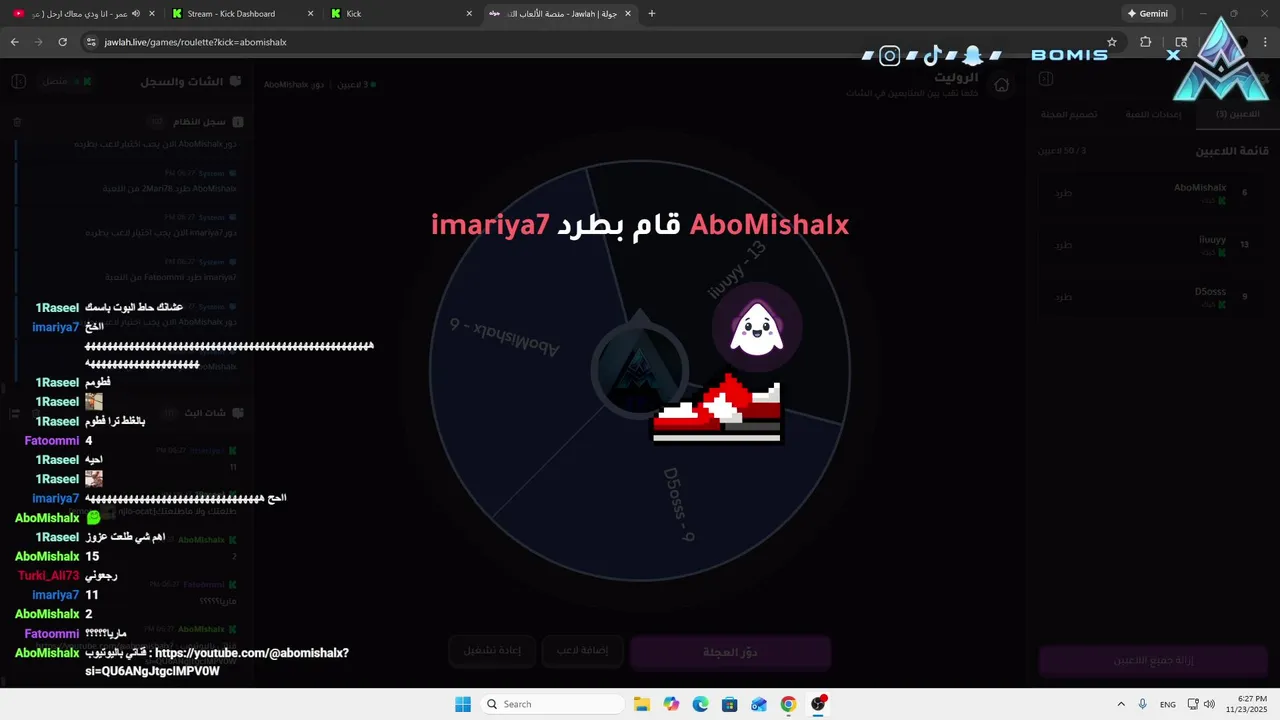Click AboMishalx - 6 wheel segment label
The image size is (1280, 720).
tap(503, 339)
